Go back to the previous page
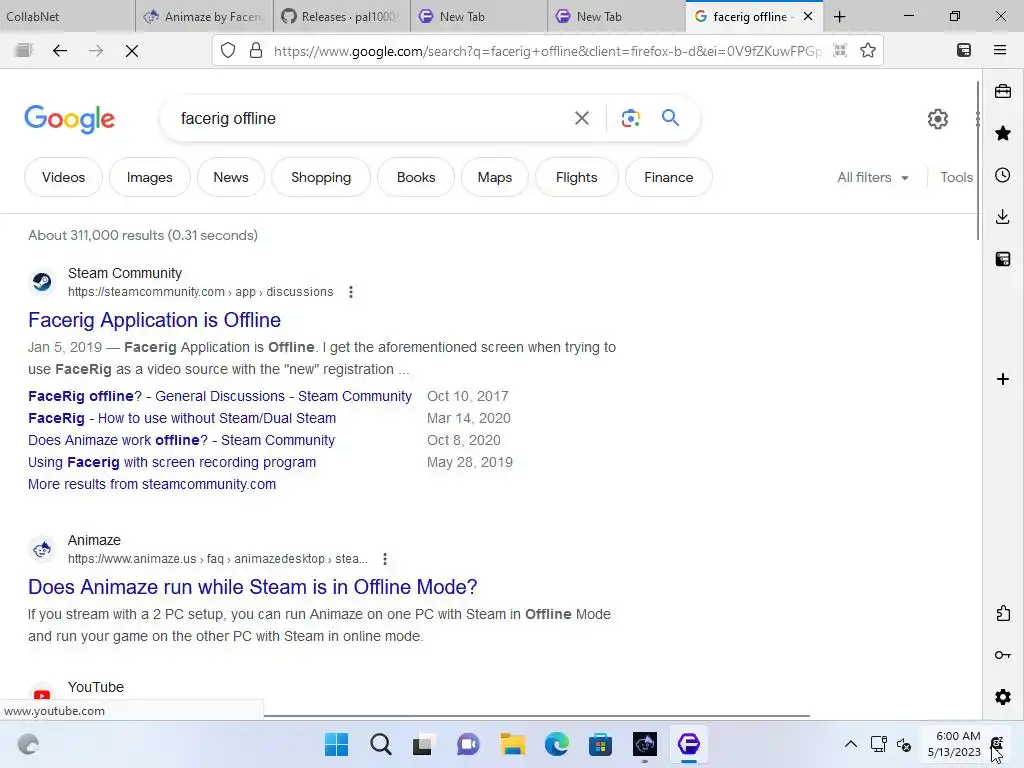Image resolution: width=1024 pixels, height=768 pixels. click(x=59, y=50)
